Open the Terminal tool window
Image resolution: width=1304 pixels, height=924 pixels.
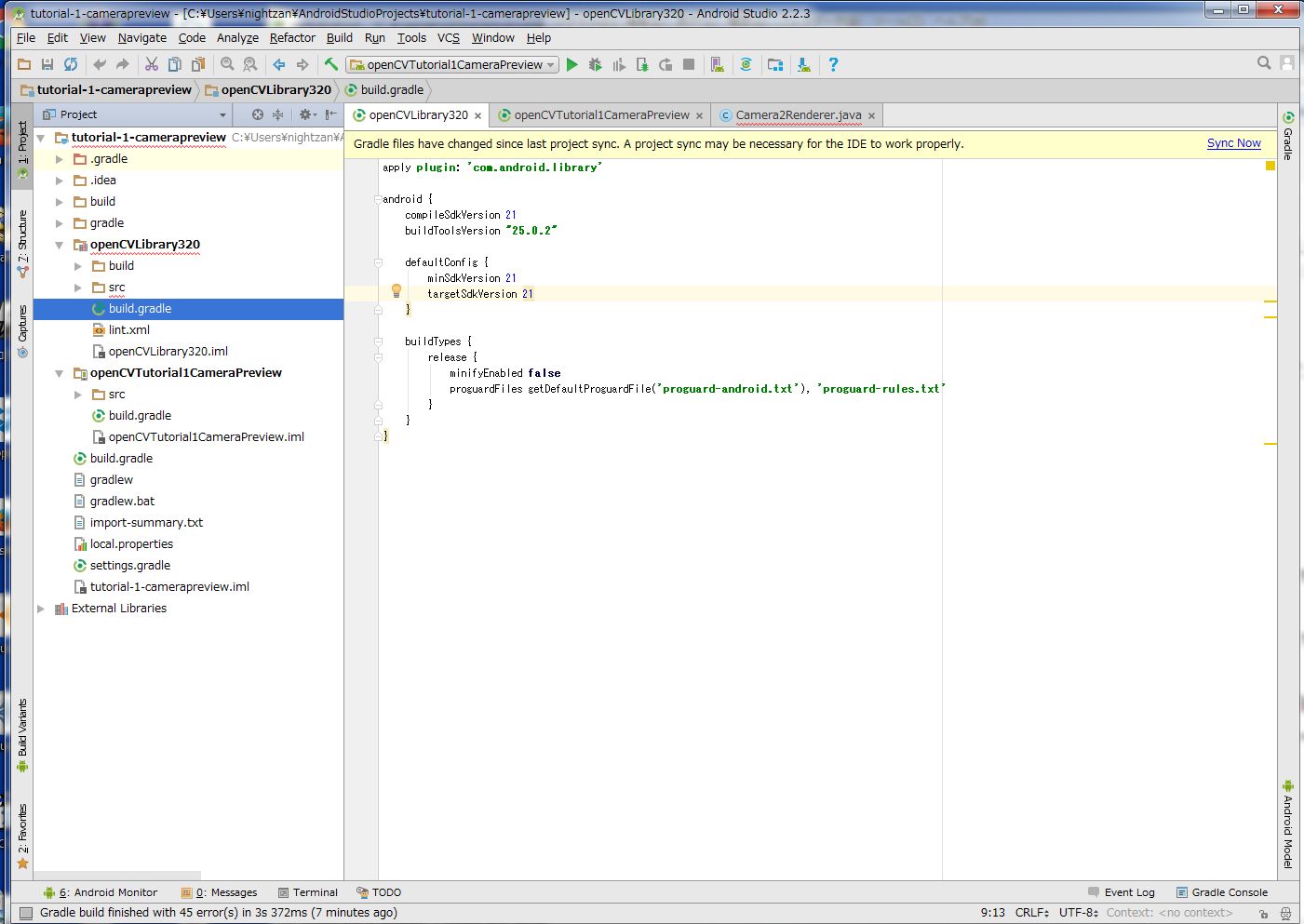pos(308,892)
